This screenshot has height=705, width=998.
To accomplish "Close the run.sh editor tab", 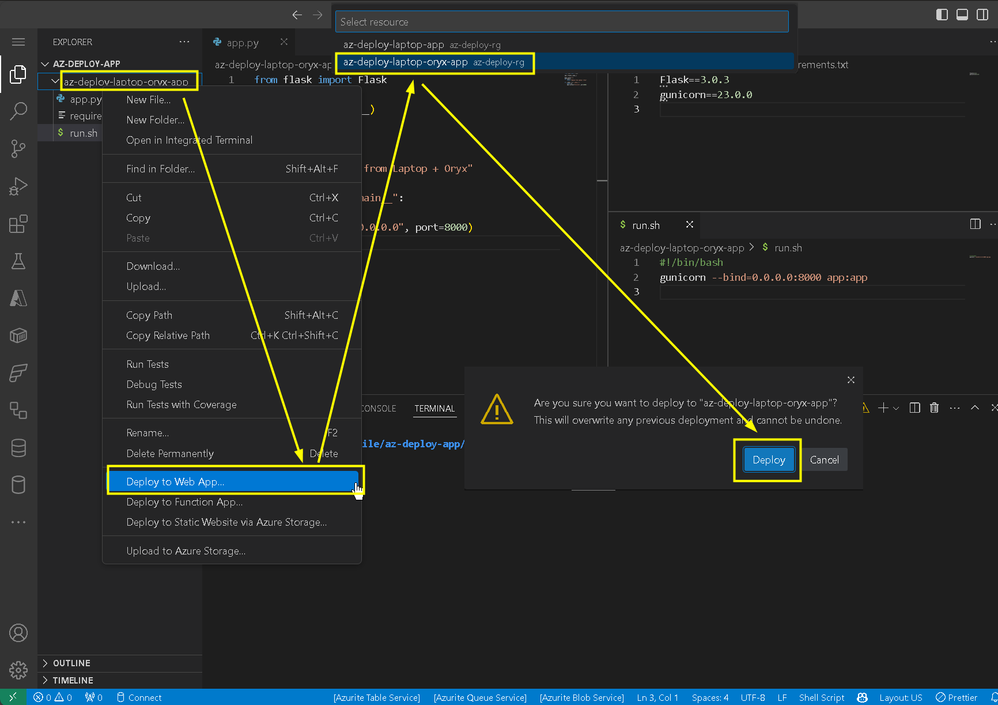I will (x=689, y=225).
